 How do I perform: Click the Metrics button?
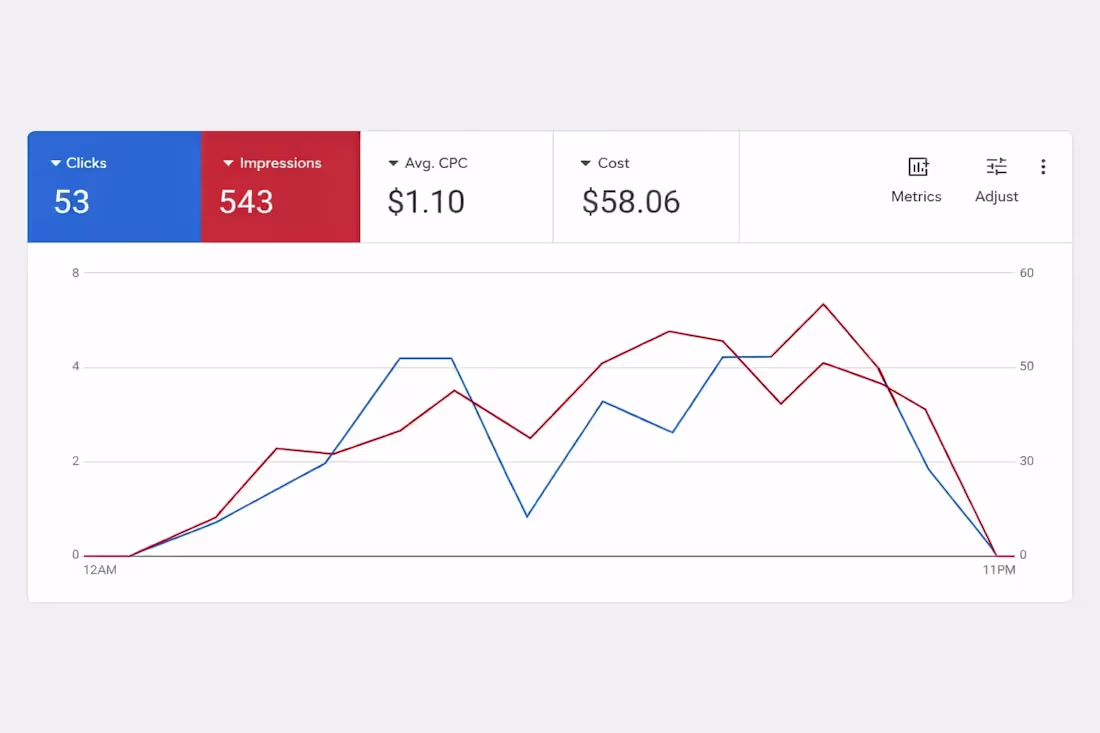tap(917, 180)
